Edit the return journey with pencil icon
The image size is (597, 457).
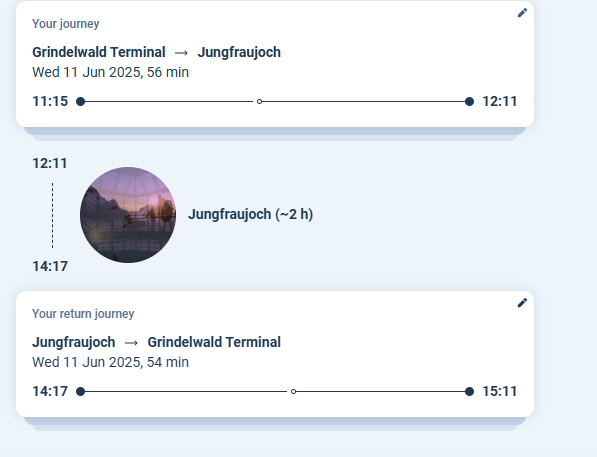522,303
